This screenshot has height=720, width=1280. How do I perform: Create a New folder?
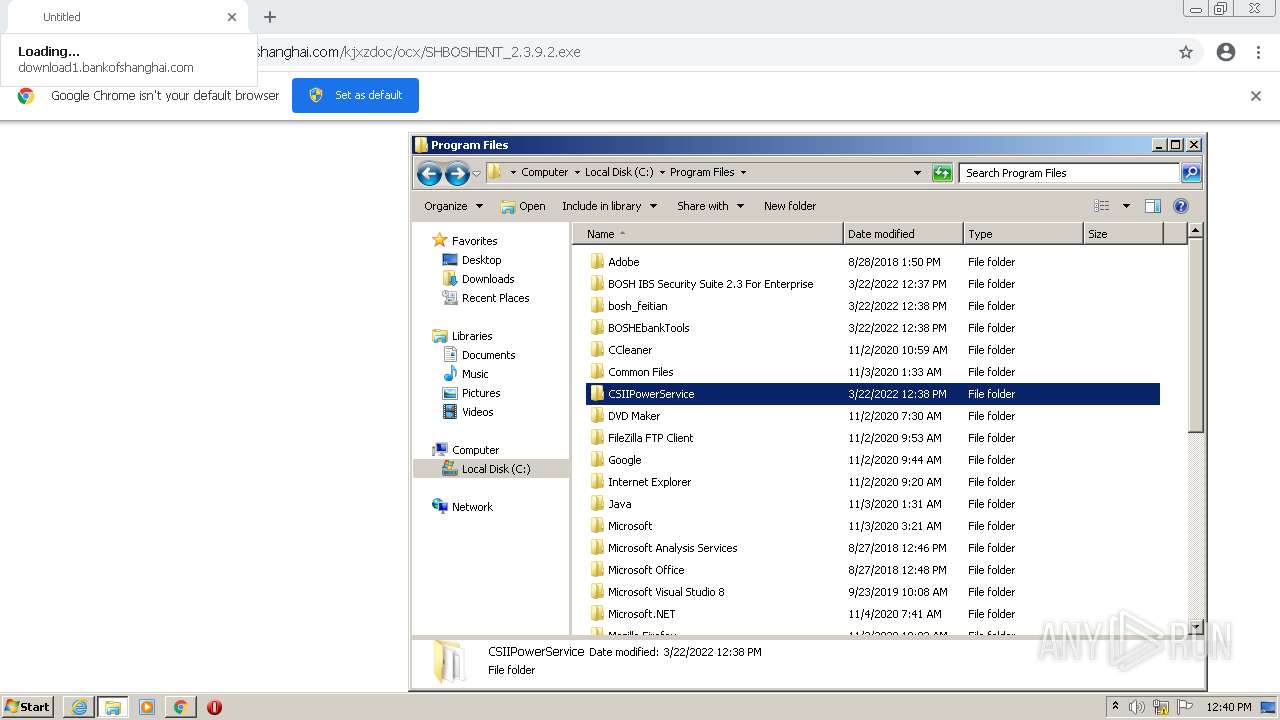pyautogui.click(x=790, y=206)
